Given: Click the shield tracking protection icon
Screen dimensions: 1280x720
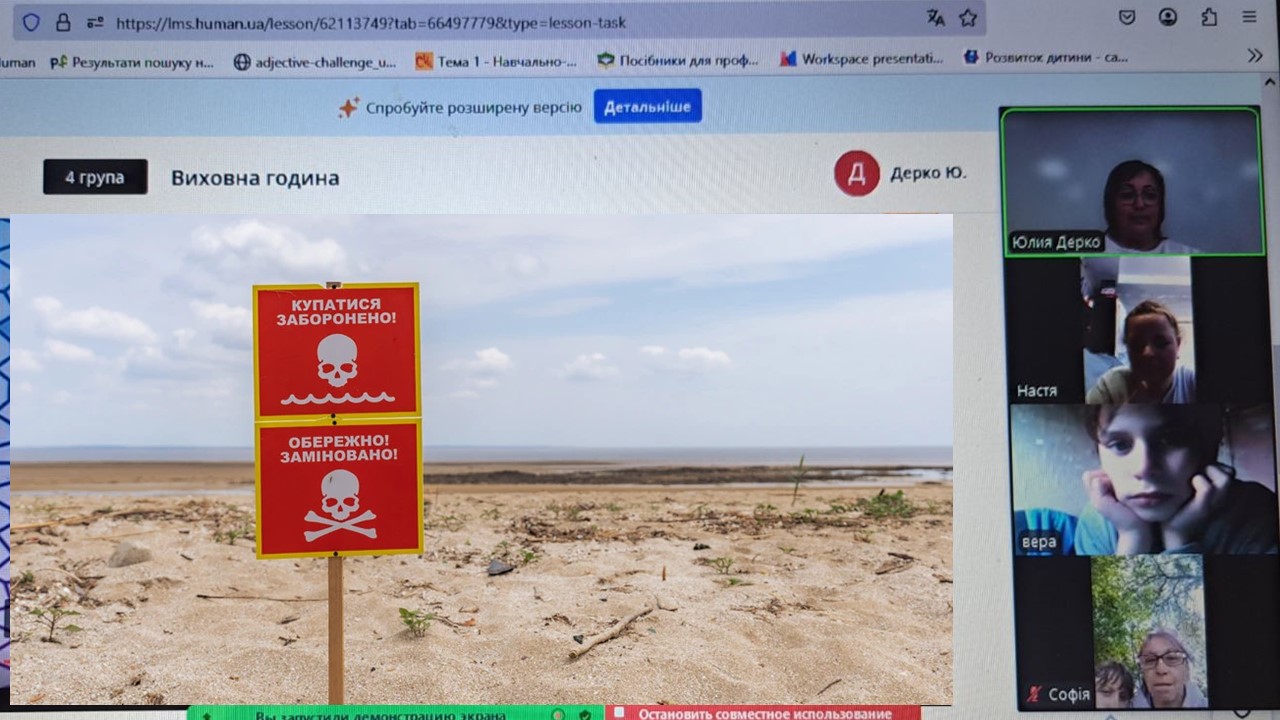Looking at the screenshot, I should click(x=31, y=21).
